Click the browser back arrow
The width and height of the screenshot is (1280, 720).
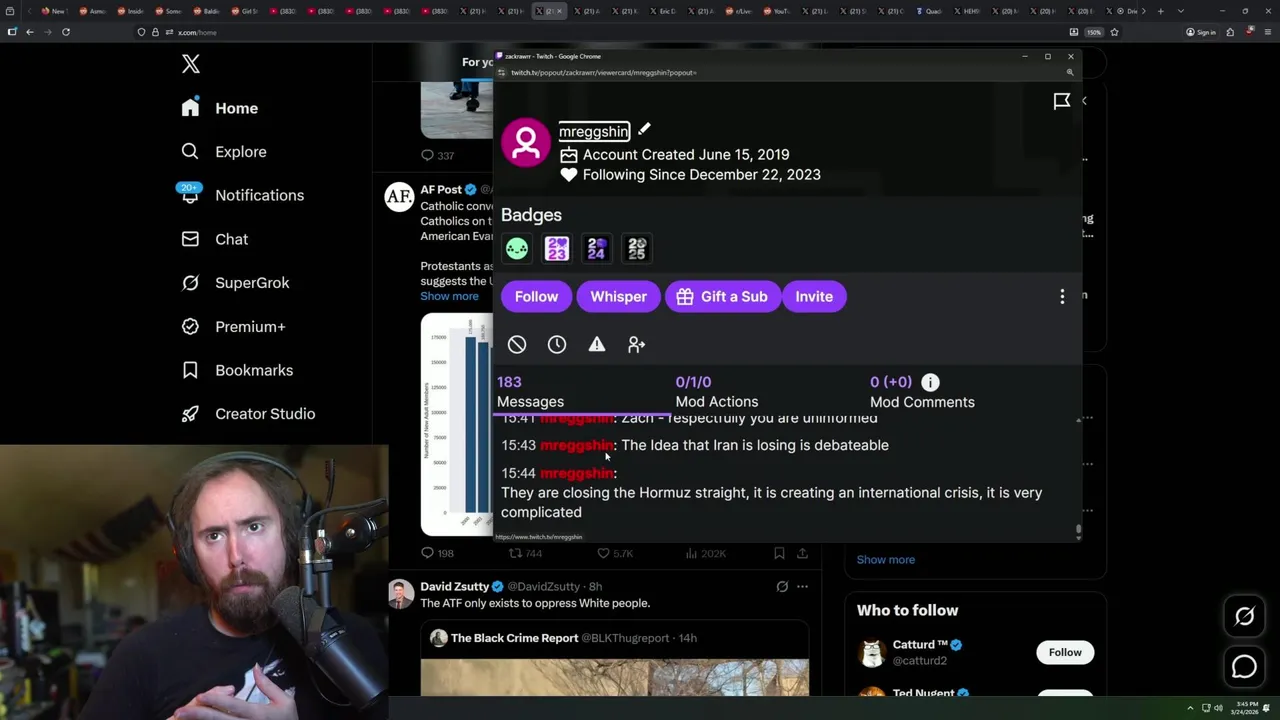30,32
